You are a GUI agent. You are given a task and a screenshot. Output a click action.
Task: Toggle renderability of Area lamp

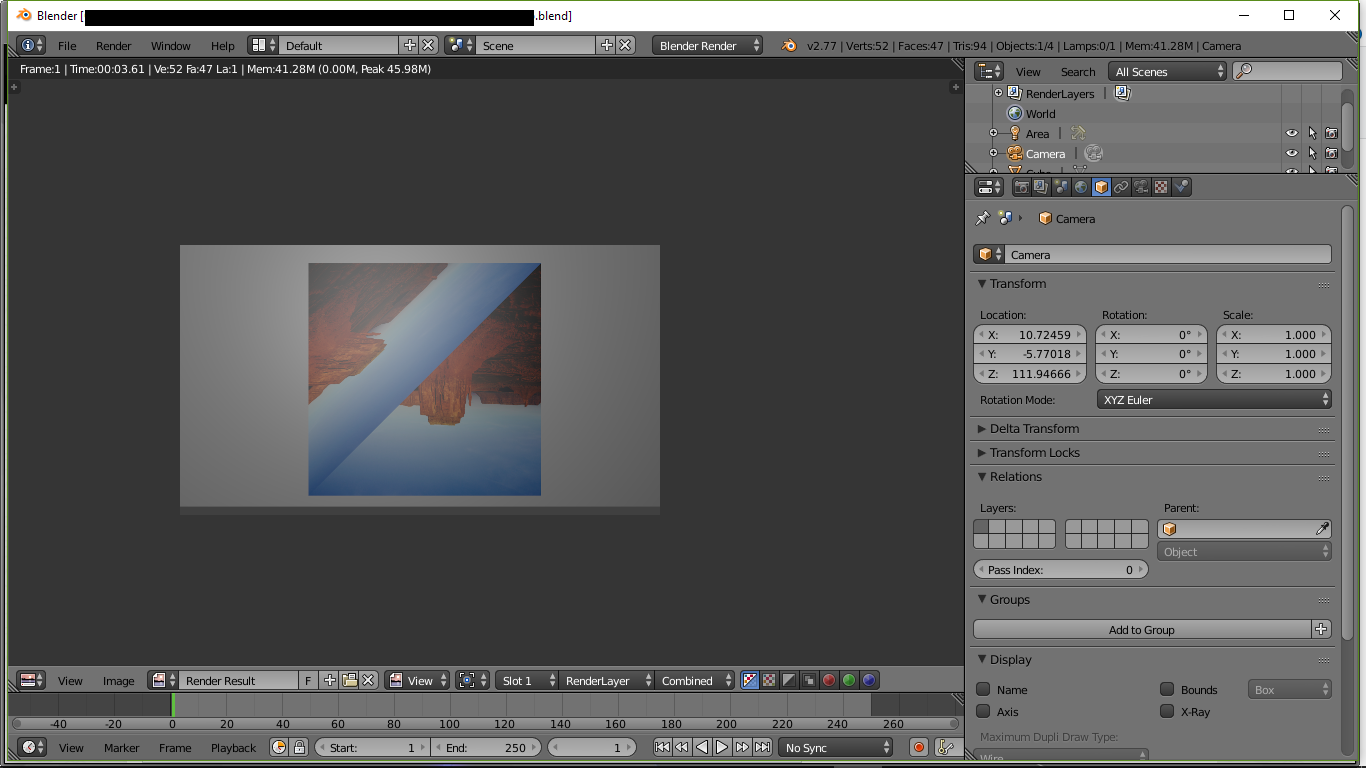point(1332,133)
